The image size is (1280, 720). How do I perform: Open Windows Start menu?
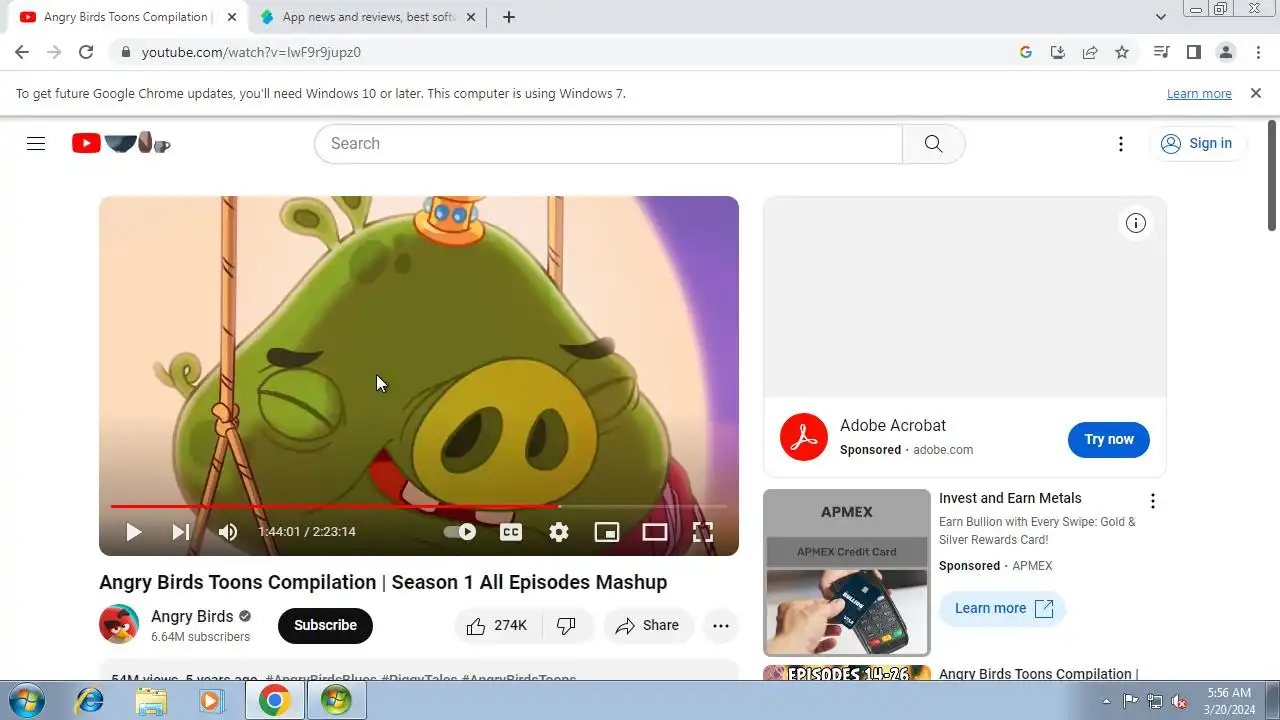(x=26, y=700)
